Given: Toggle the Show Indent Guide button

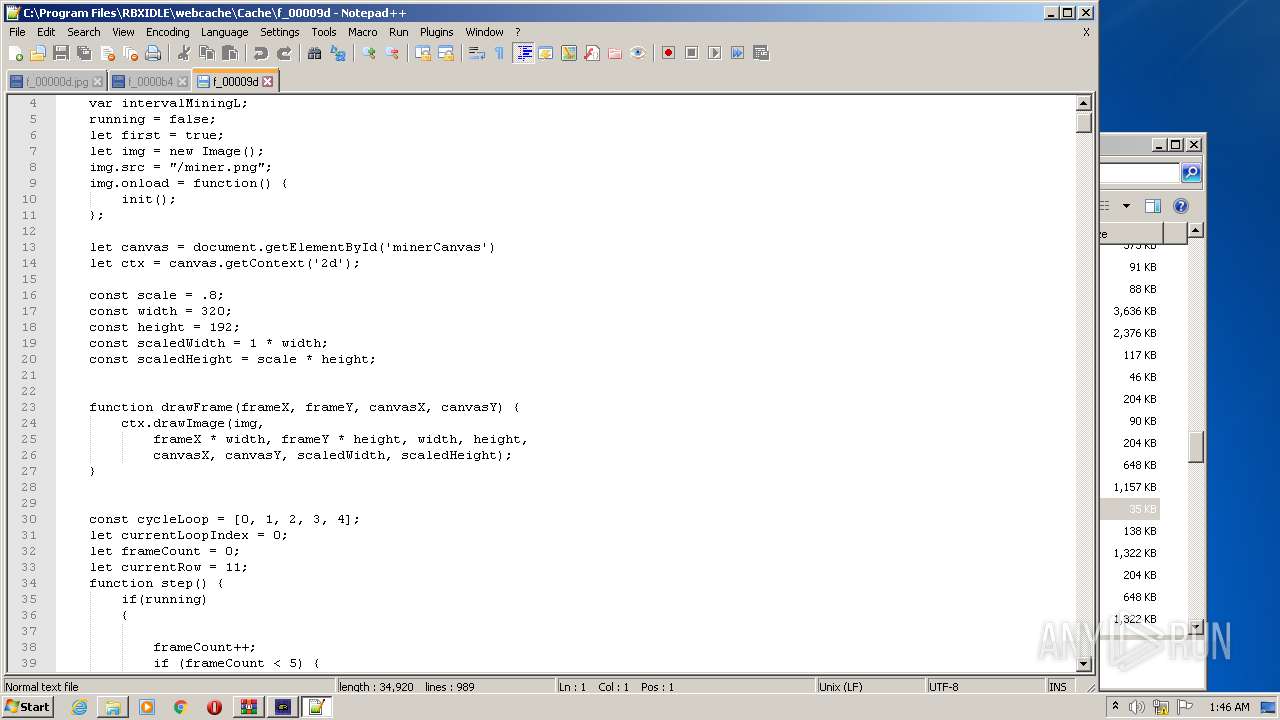Looking at the screenshot, I should (523, 53).
